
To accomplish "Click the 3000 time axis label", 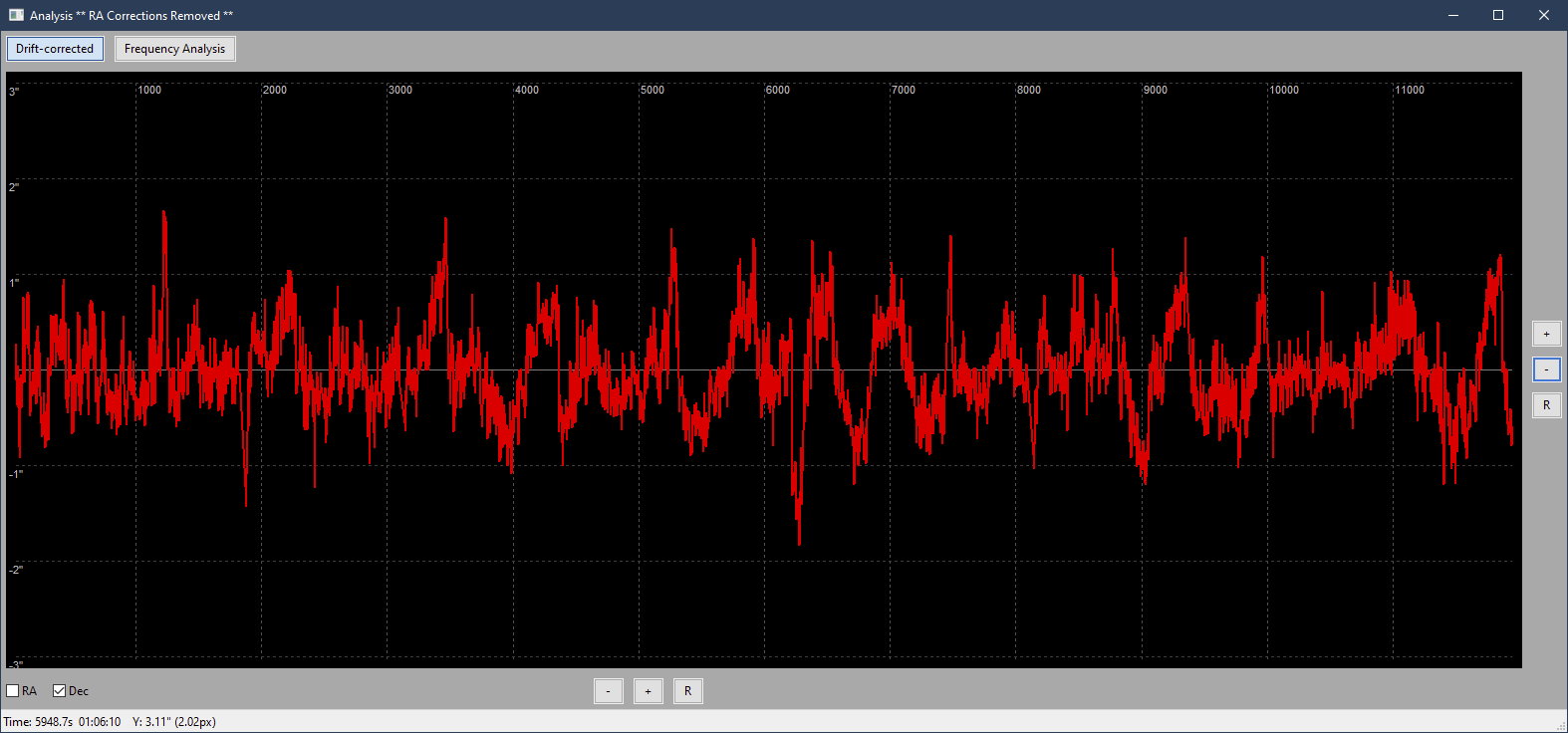I will [400, 90].
